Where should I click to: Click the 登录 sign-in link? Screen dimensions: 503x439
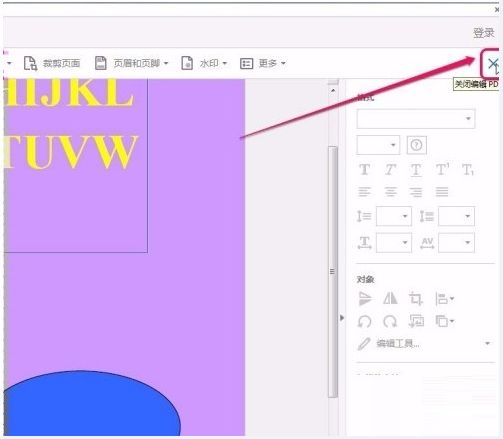coord(484,33)
